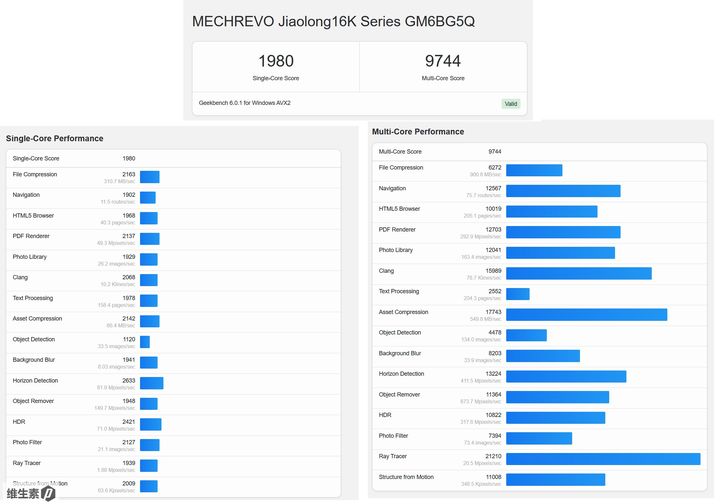Select Photo Library row in Multi-Core table
The height and width of the screenshot is (504, 720).
point(540,253)
